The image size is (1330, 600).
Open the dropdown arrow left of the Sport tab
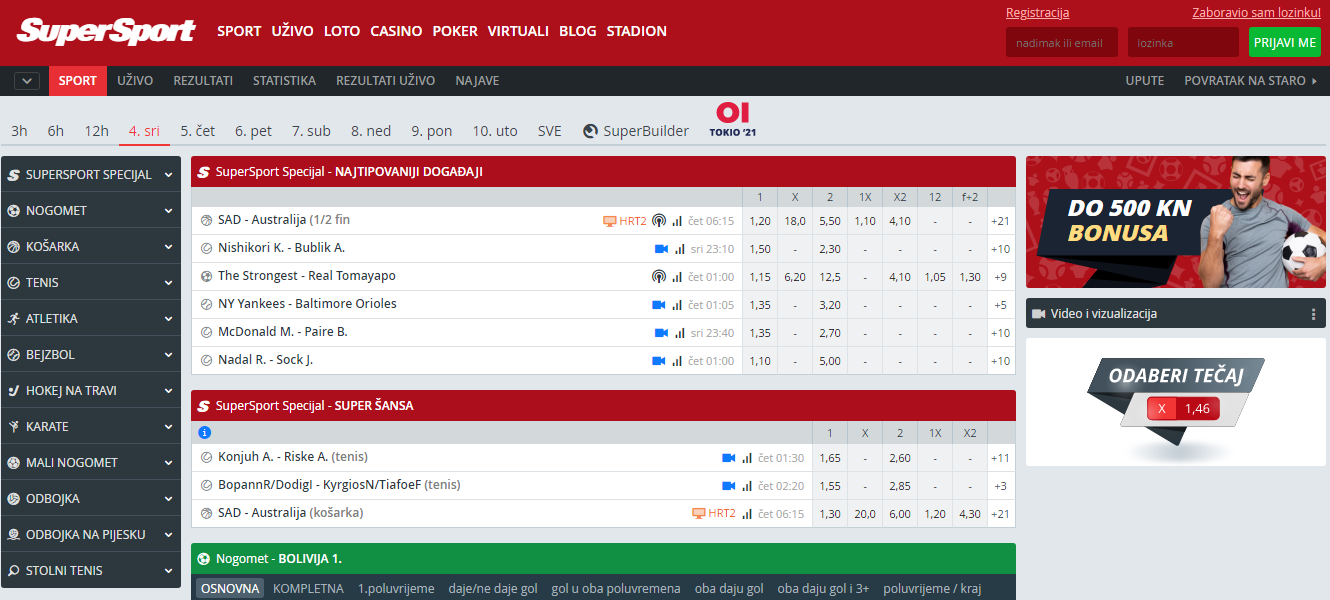click(x=27, y=81)
